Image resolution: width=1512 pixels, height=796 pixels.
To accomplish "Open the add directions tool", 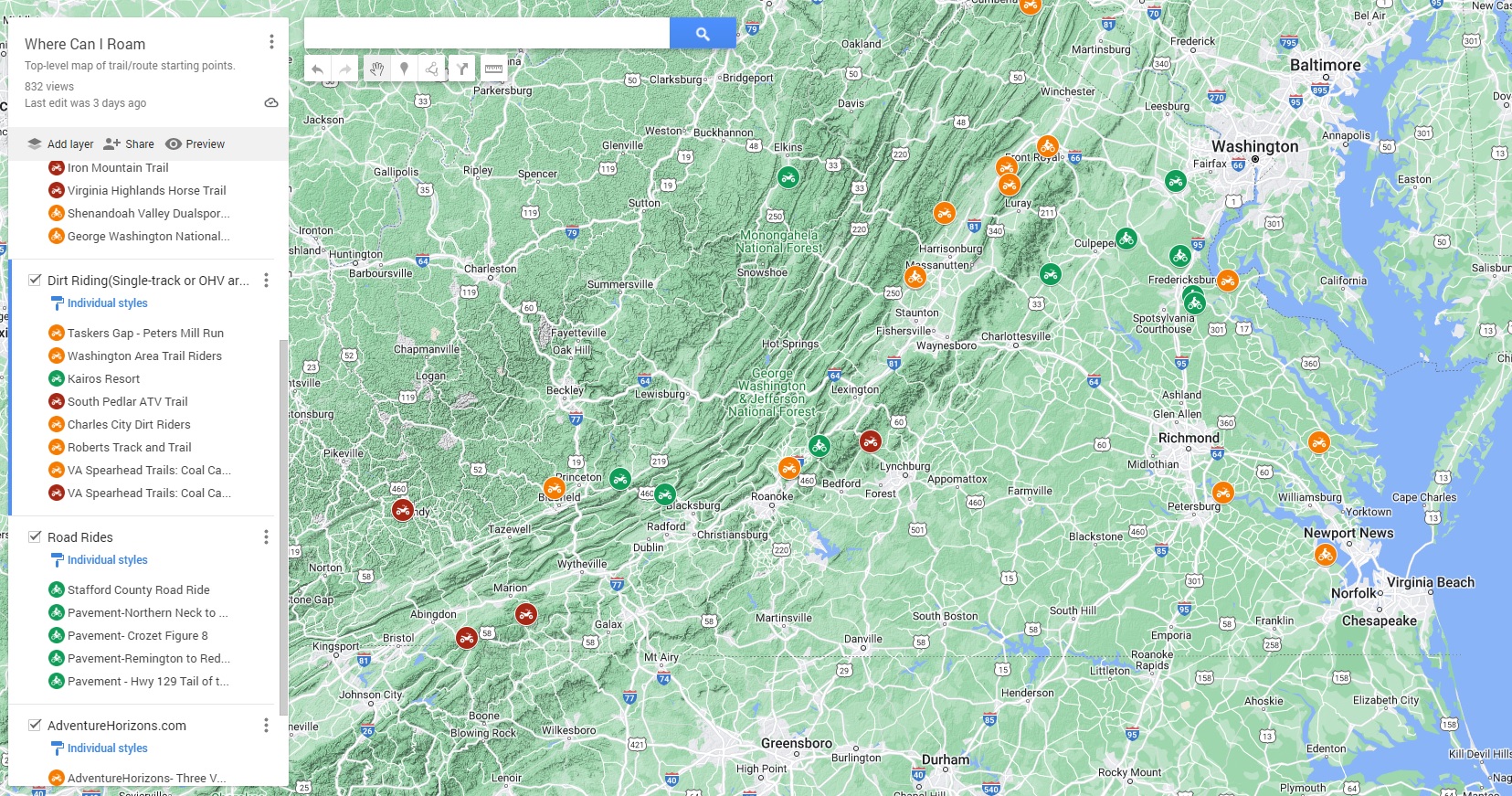I will click(462, 69).
